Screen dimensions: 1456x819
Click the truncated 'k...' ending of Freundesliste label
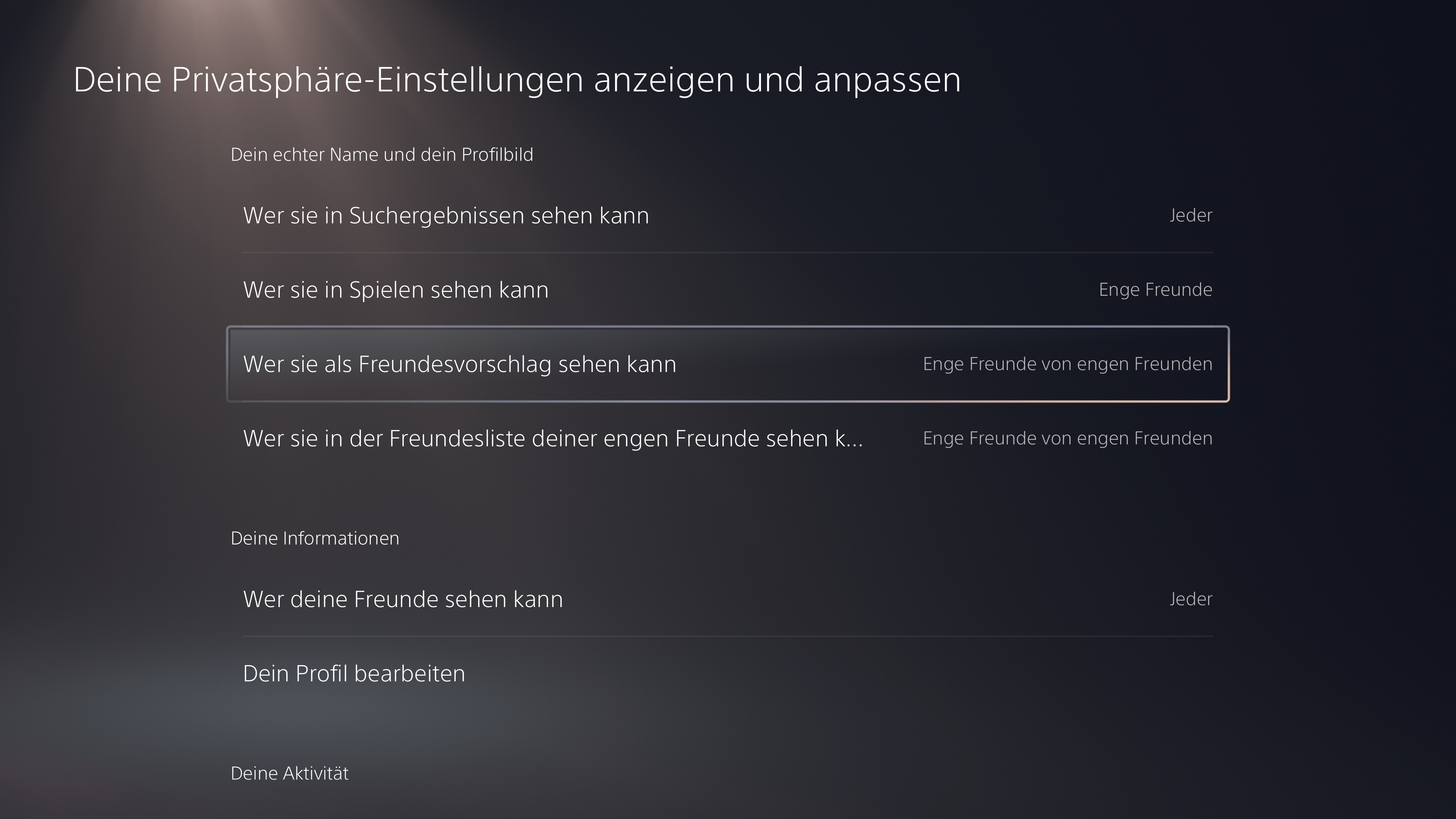click(x=849, y=439)
